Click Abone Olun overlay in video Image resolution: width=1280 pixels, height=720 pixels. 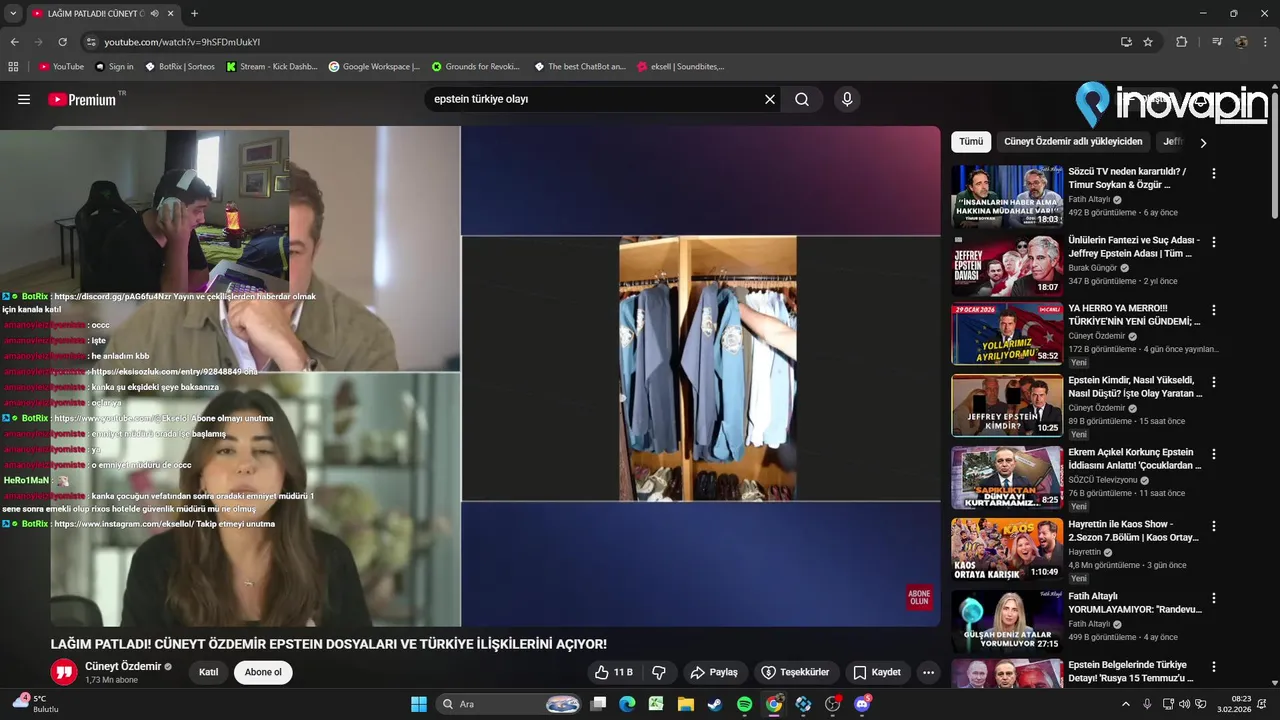[x=919, y=597]
